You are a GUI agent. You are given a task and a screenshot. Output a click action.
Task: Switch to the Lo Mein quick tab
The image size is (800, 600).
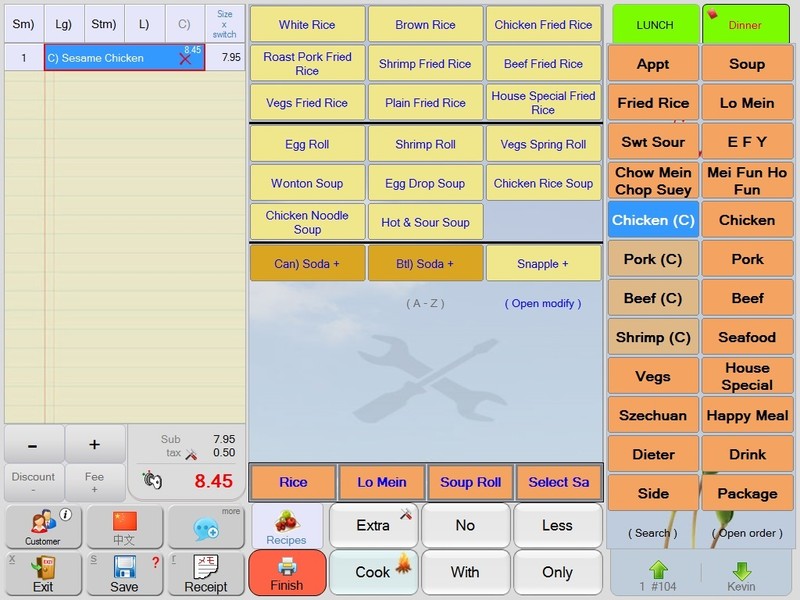(x=382, y=482)
